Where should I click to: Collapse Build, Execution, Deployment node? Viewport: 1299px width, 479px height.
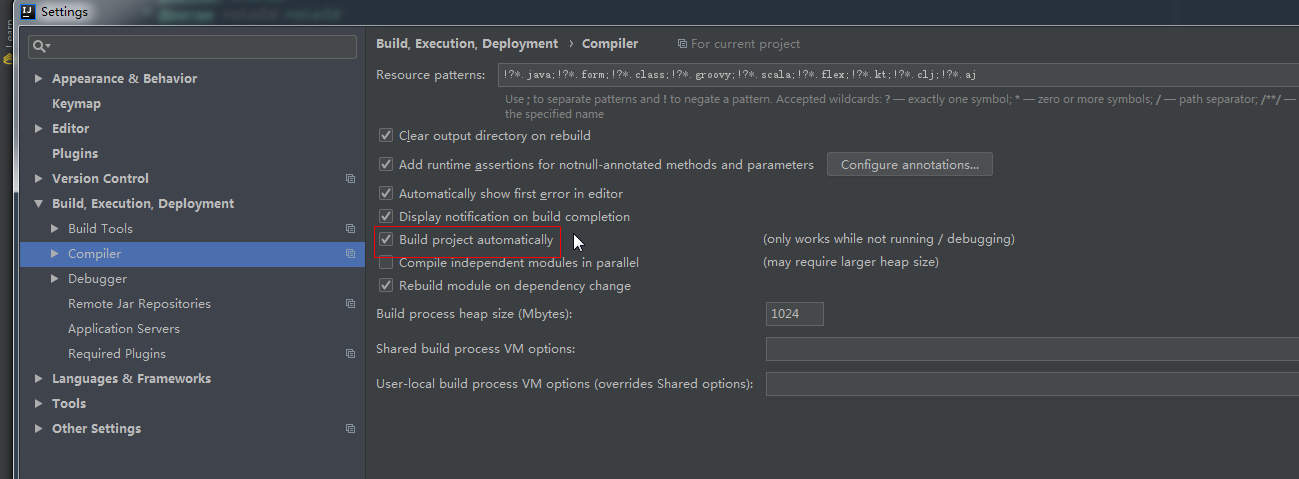point(39,204)
